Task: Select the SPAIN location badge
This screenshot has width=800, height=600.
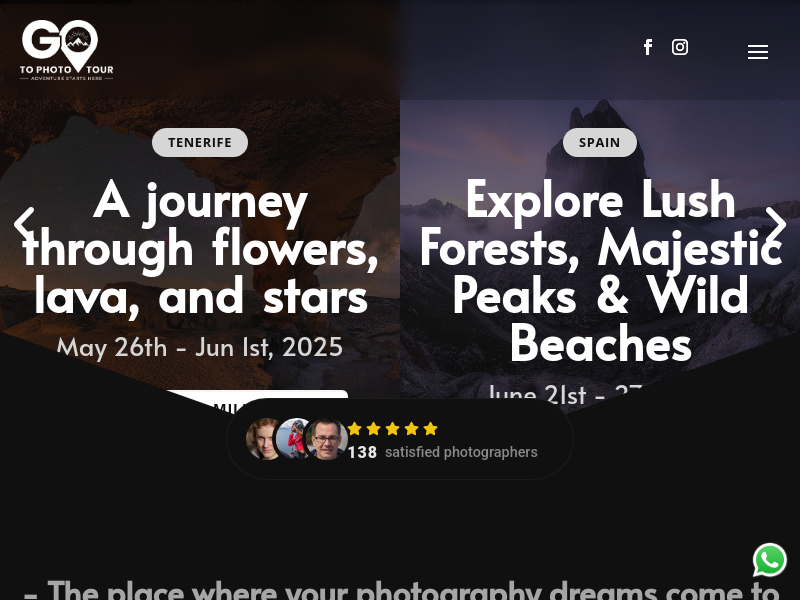Action: pyautogui.click(x=599, y=142)
